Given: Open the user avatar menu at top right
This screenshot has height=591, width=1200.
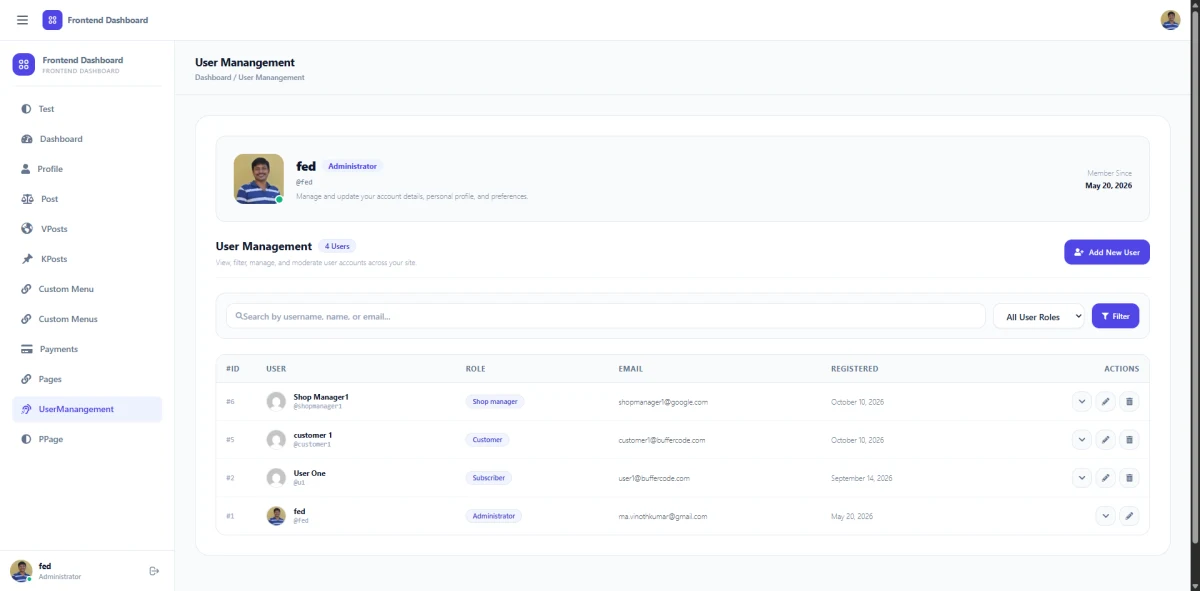Looking at the screenshot, I should click(1170, 20).
